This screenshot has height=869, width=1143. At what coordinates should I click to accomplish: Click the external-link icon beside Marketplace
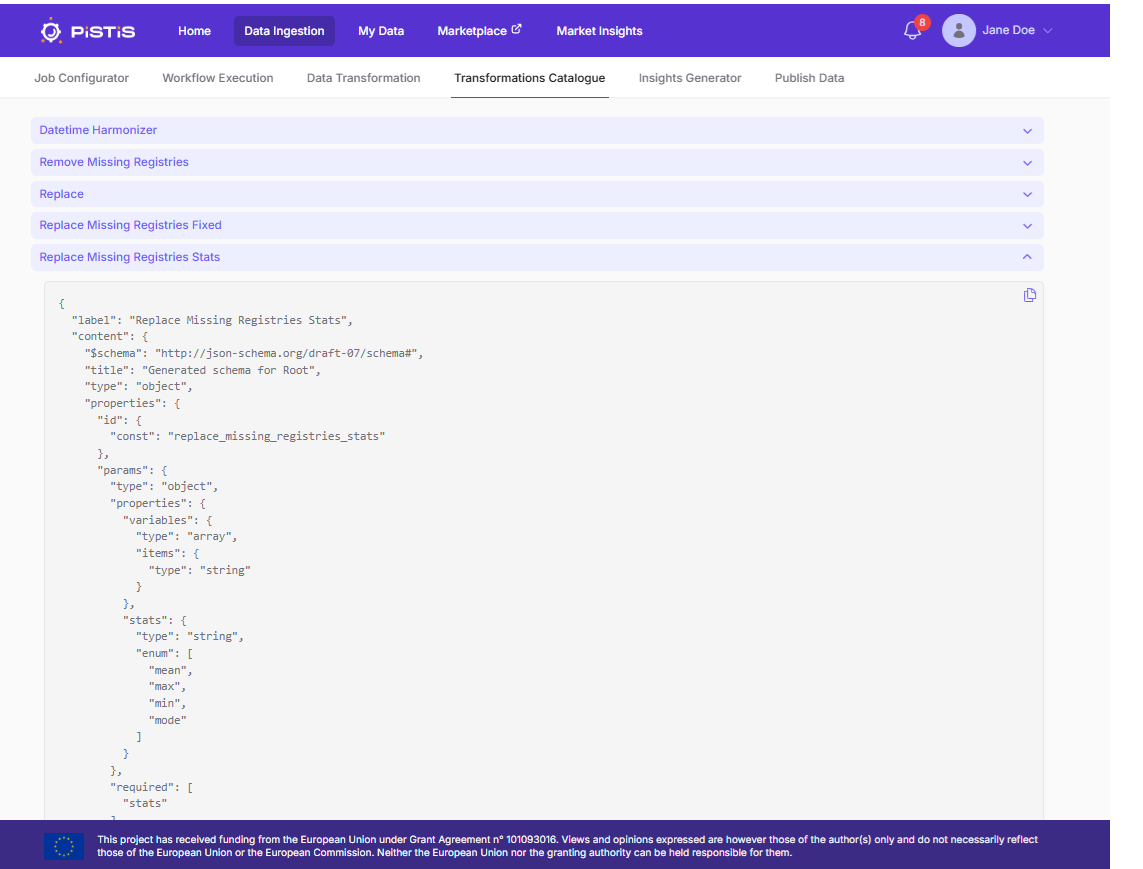click(516, 29)
